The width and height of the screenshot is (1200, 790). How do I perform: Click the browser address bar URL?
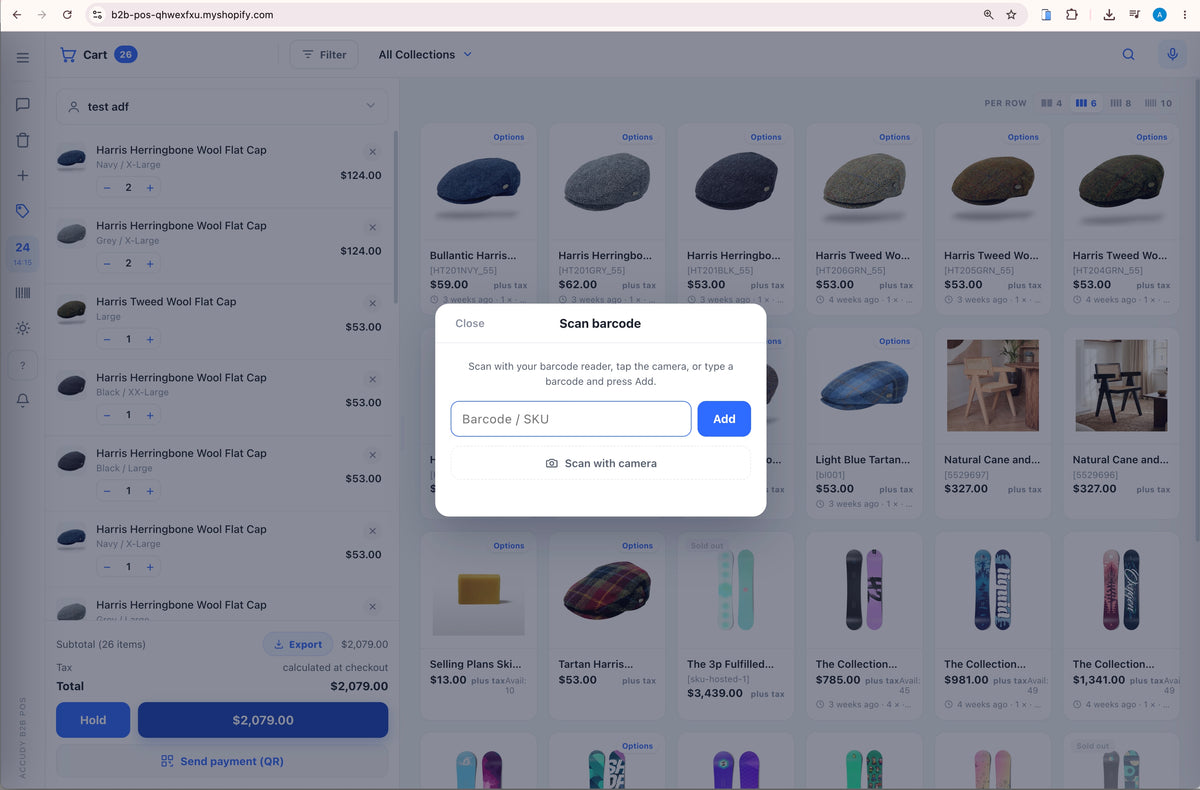click(190, 15)
